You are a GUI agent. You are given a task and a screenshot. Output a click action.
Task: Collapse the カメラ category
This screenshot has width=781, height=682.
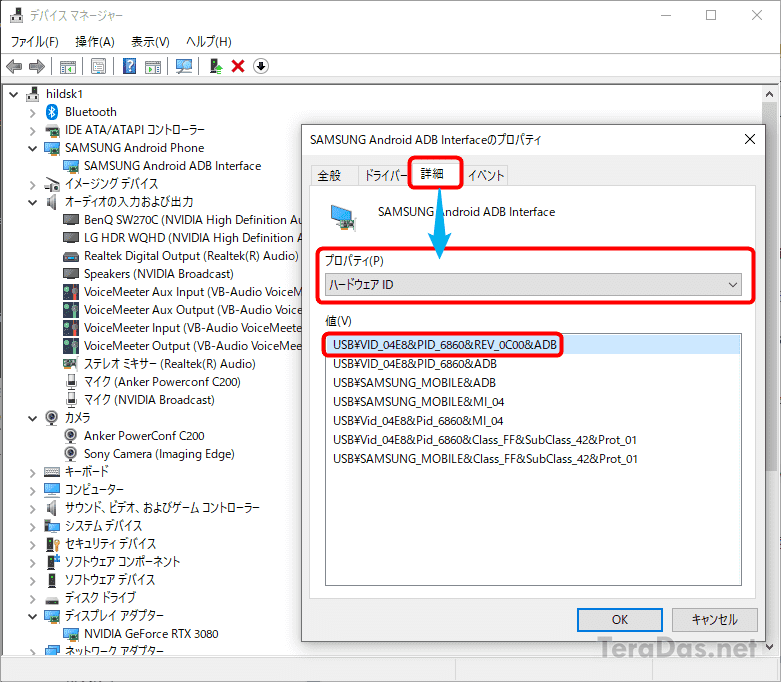tap(33, 418)
